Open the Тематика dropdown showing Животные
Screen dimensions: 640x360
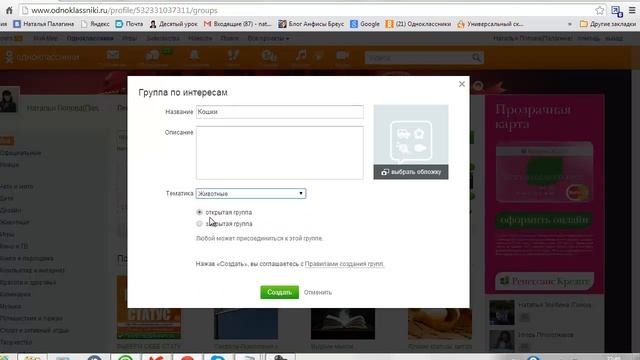[x=251, y=193]
